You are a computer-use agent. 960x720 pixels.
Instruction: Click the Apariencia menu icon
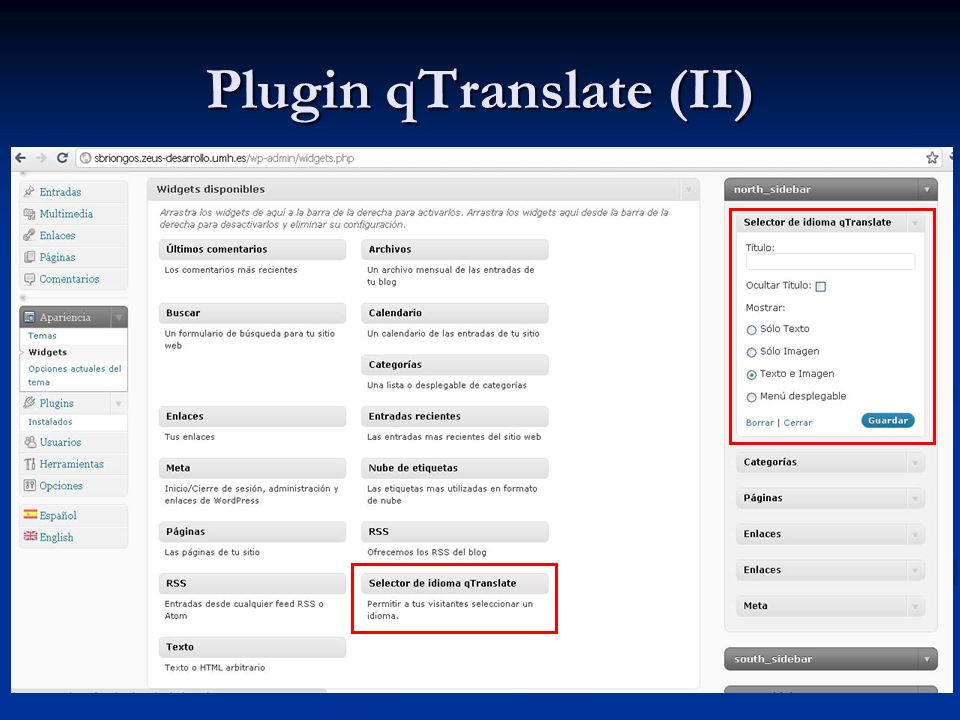coord(30,317)
